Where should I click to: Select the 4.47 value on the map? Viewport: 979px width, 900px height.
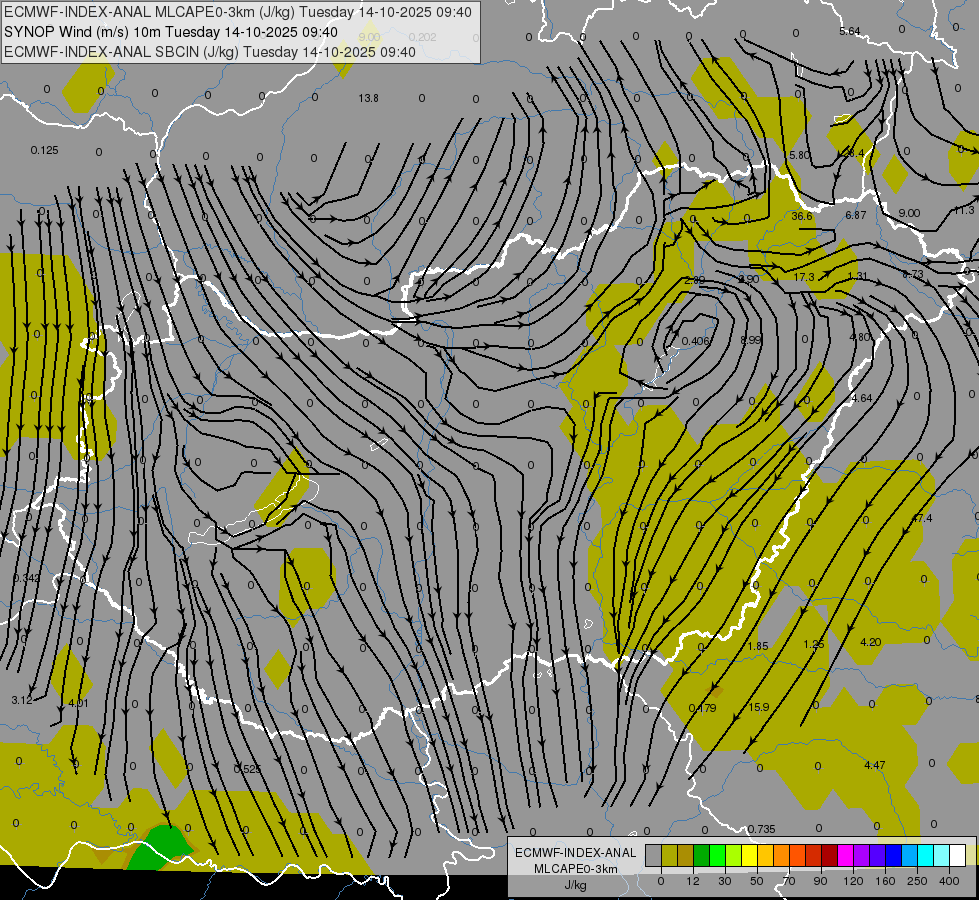(874, 765)
